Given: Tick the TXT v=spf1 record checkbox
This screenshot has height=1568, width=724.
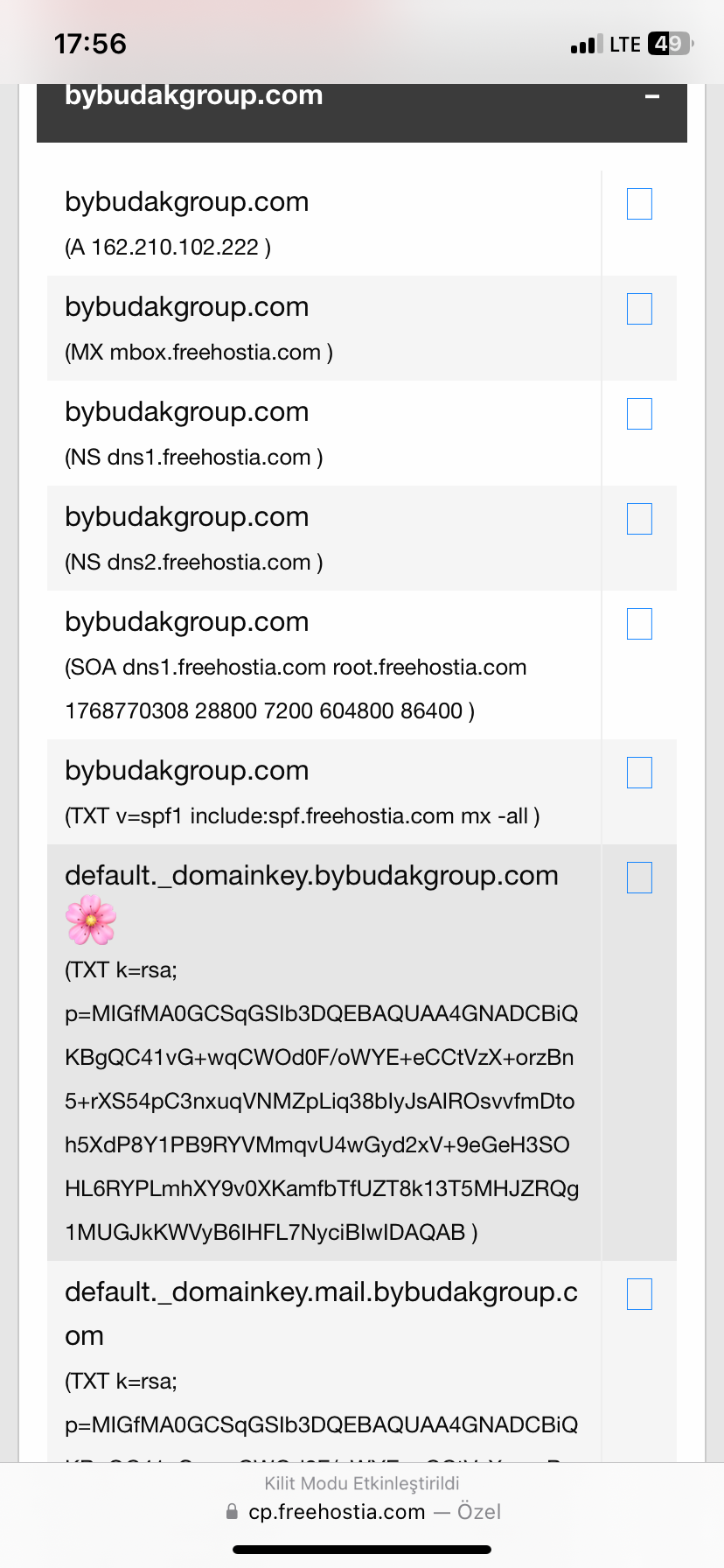Looking at the screenshot, I should [639, 773].
